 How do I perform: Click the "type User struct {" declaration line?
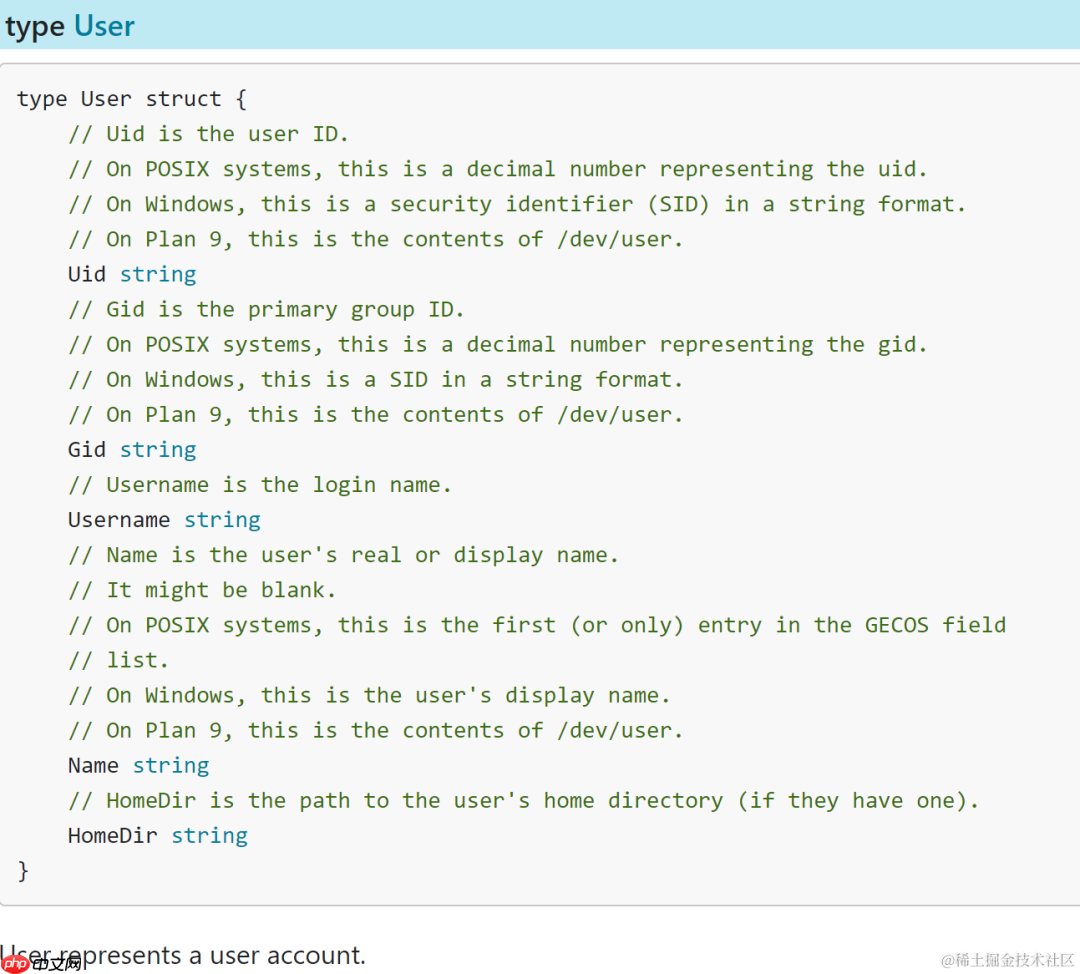pos(132,99)
